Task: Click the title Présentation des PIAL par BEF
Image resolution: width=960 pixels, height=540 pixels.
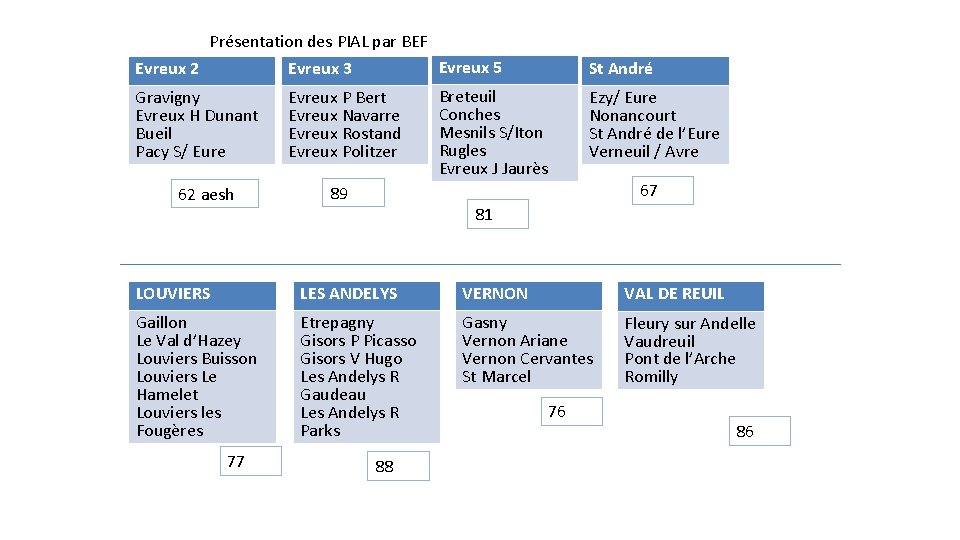Action: [318, 42]
